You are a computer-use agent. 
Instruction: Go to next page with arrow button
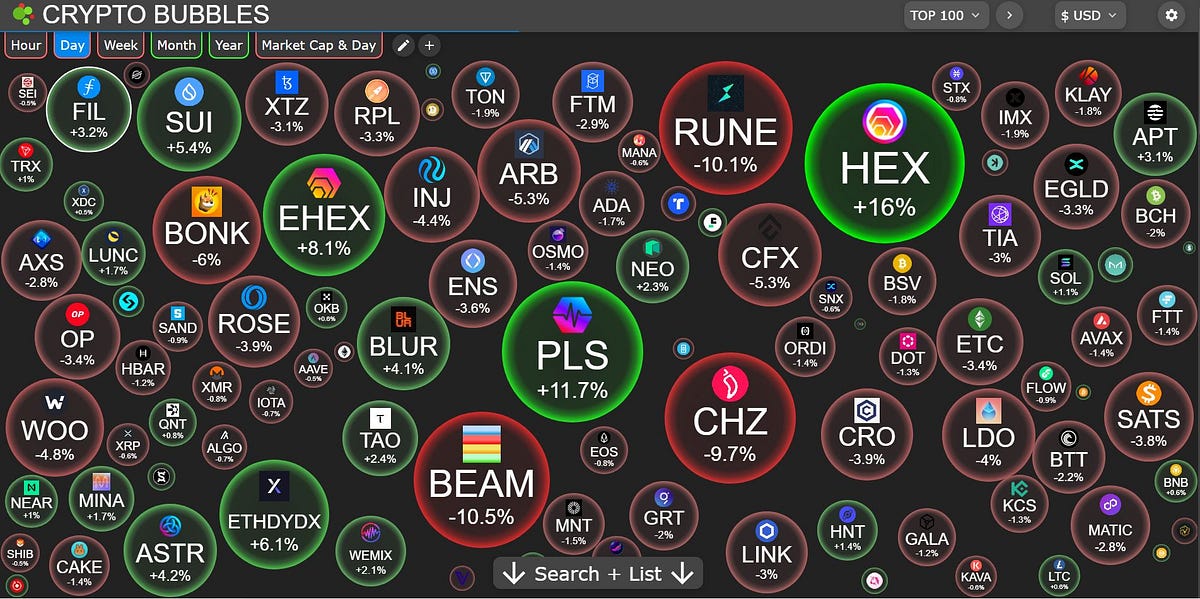[1010, 15]
